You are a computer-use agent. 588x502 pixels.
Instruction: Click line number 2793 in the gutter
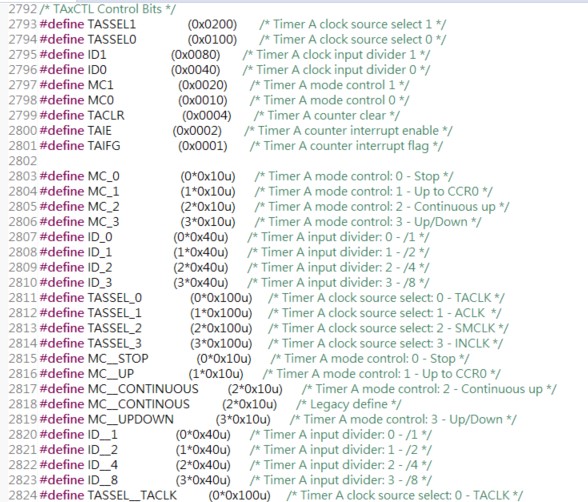pos(22,24)
